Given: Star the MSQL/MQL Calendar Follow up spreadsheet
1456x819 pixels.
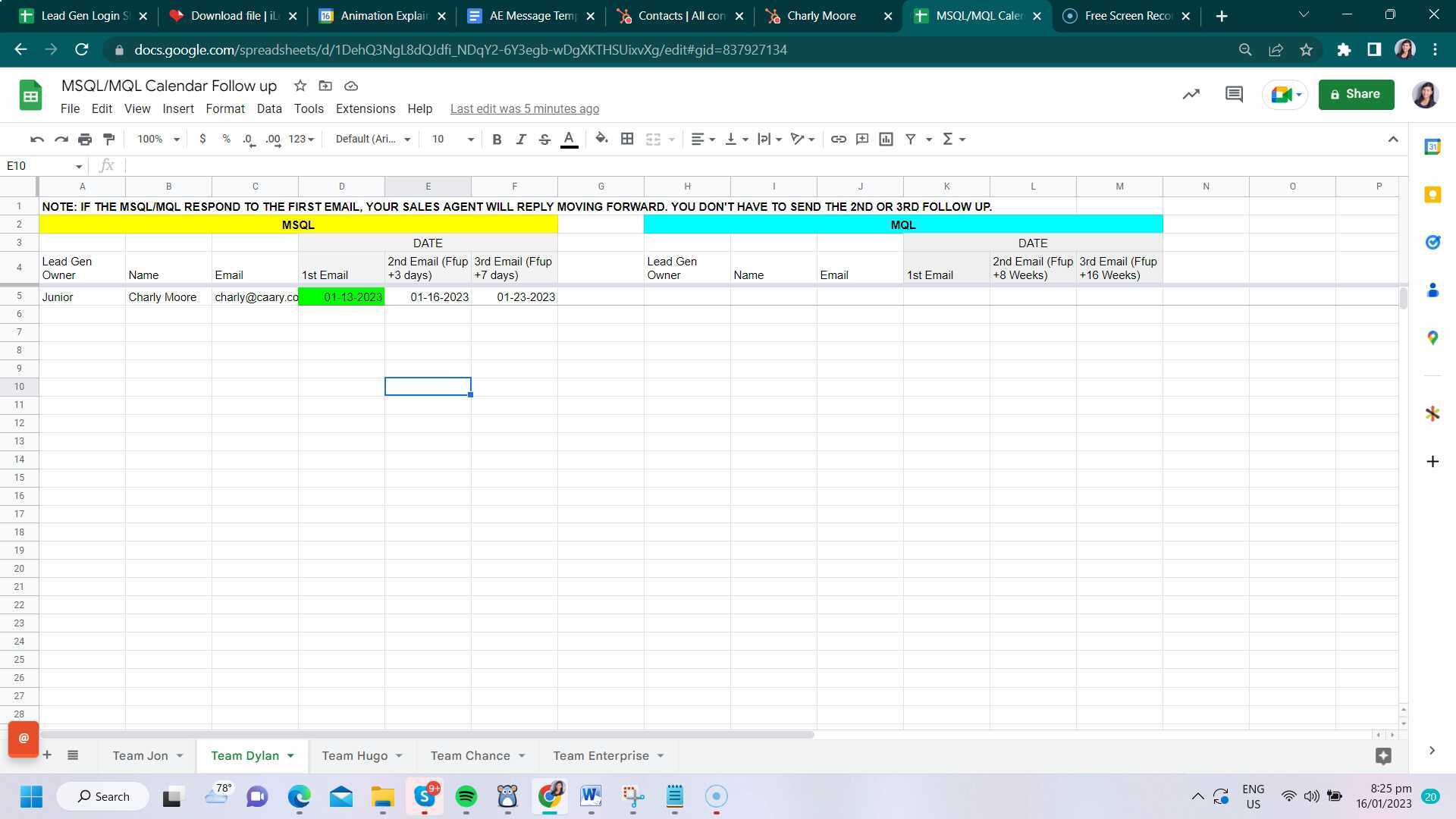Looking at the screenshot, I should pyautogui.click(x=299, y=86).
